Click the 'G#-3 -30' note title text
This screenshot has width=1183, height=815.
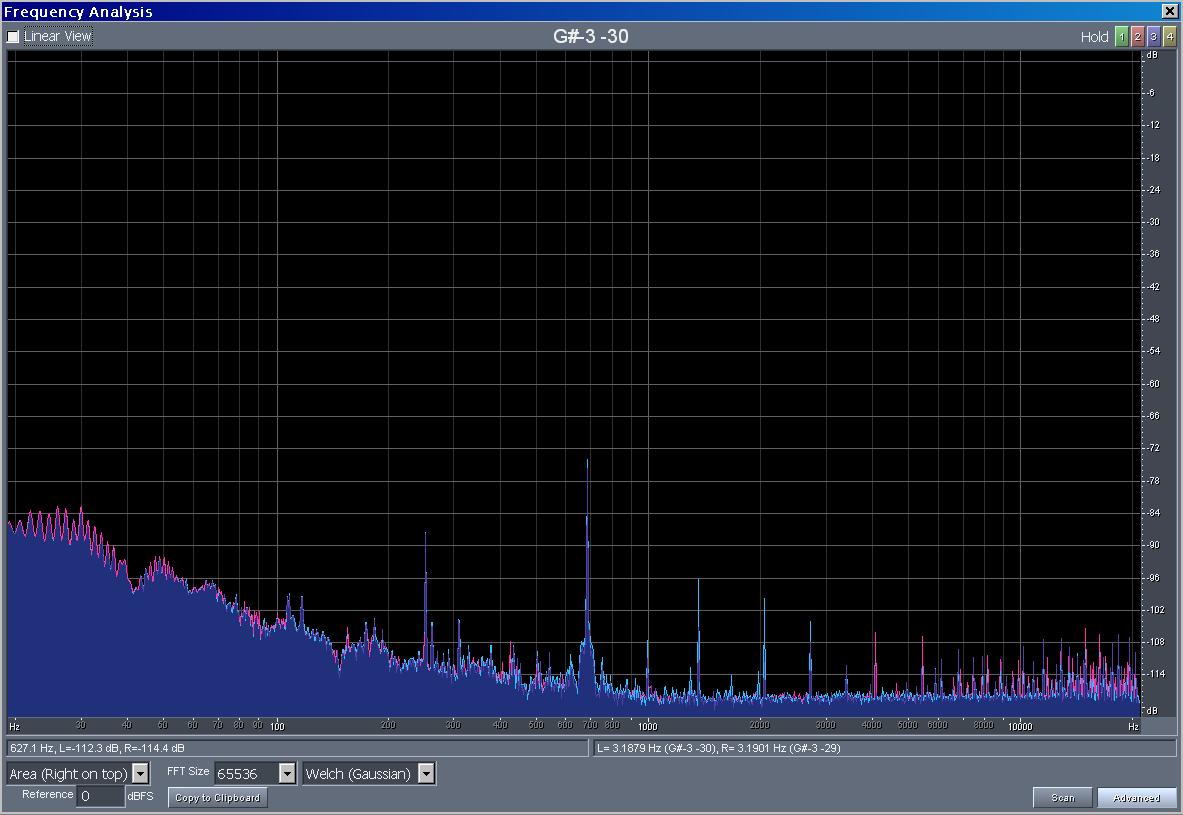coord(591,36)
